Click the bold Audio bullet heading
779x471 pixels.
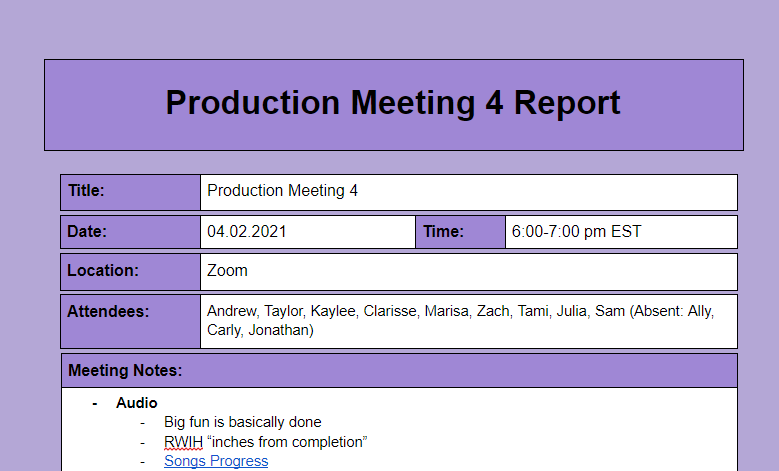click(137, 403)
